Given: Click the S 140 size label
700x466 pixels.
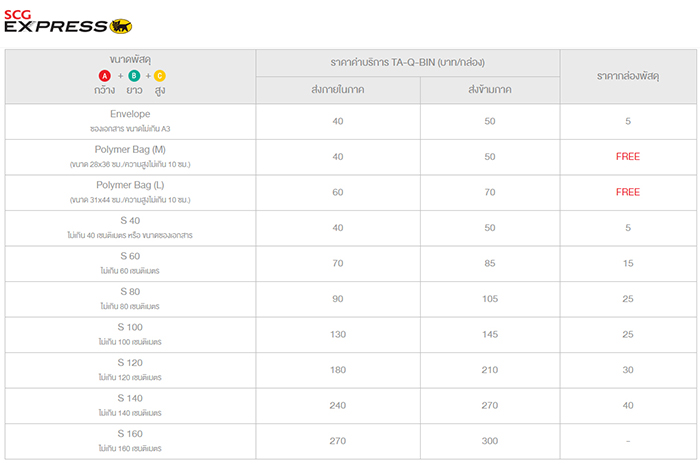Looking at the screenshot, I should [x=130, y=398].
